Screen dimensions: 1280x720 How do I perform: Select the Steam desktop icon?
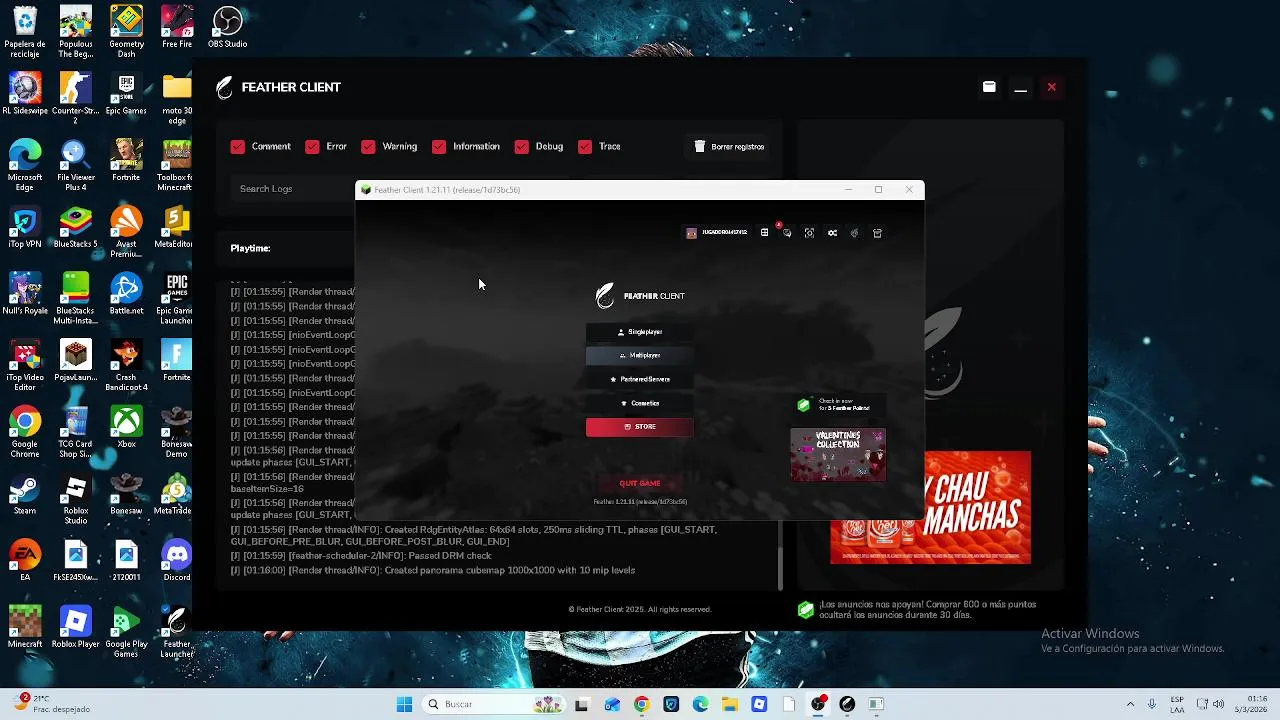pyautogui.click(x=25, y=495)
